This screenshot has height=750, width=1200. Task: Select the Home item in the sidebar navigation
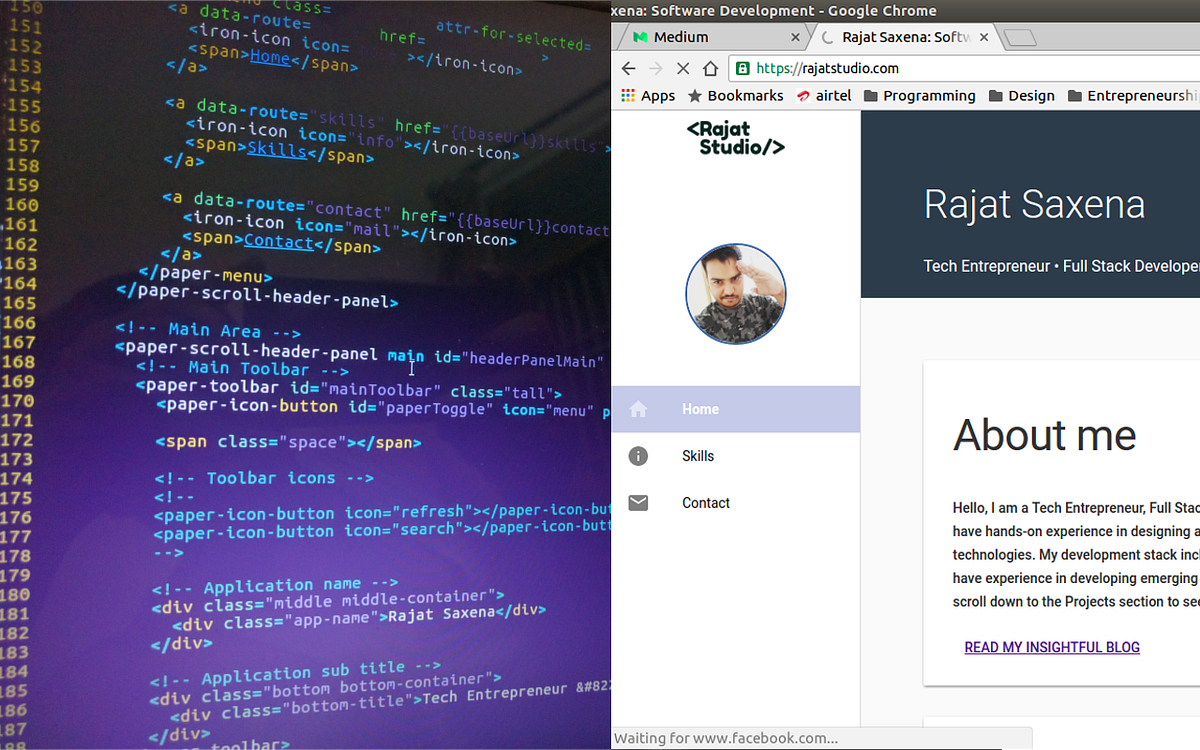(x=700, y=409)
